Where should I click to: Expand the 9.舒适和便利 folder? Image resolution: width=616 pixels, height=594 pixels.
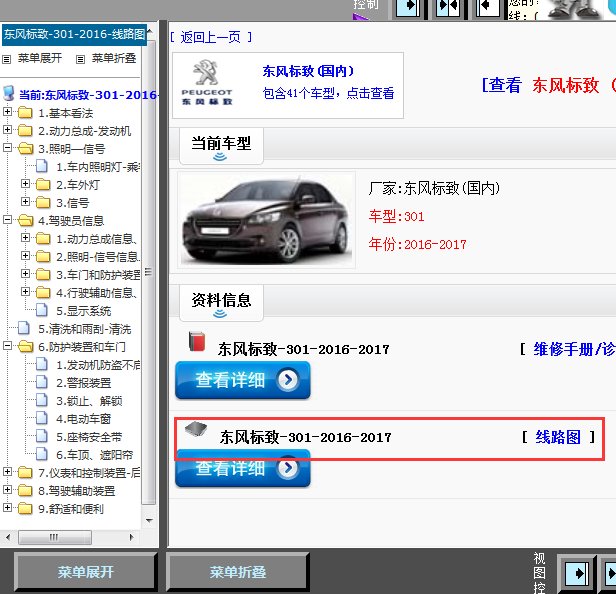[x=7, y=508]
